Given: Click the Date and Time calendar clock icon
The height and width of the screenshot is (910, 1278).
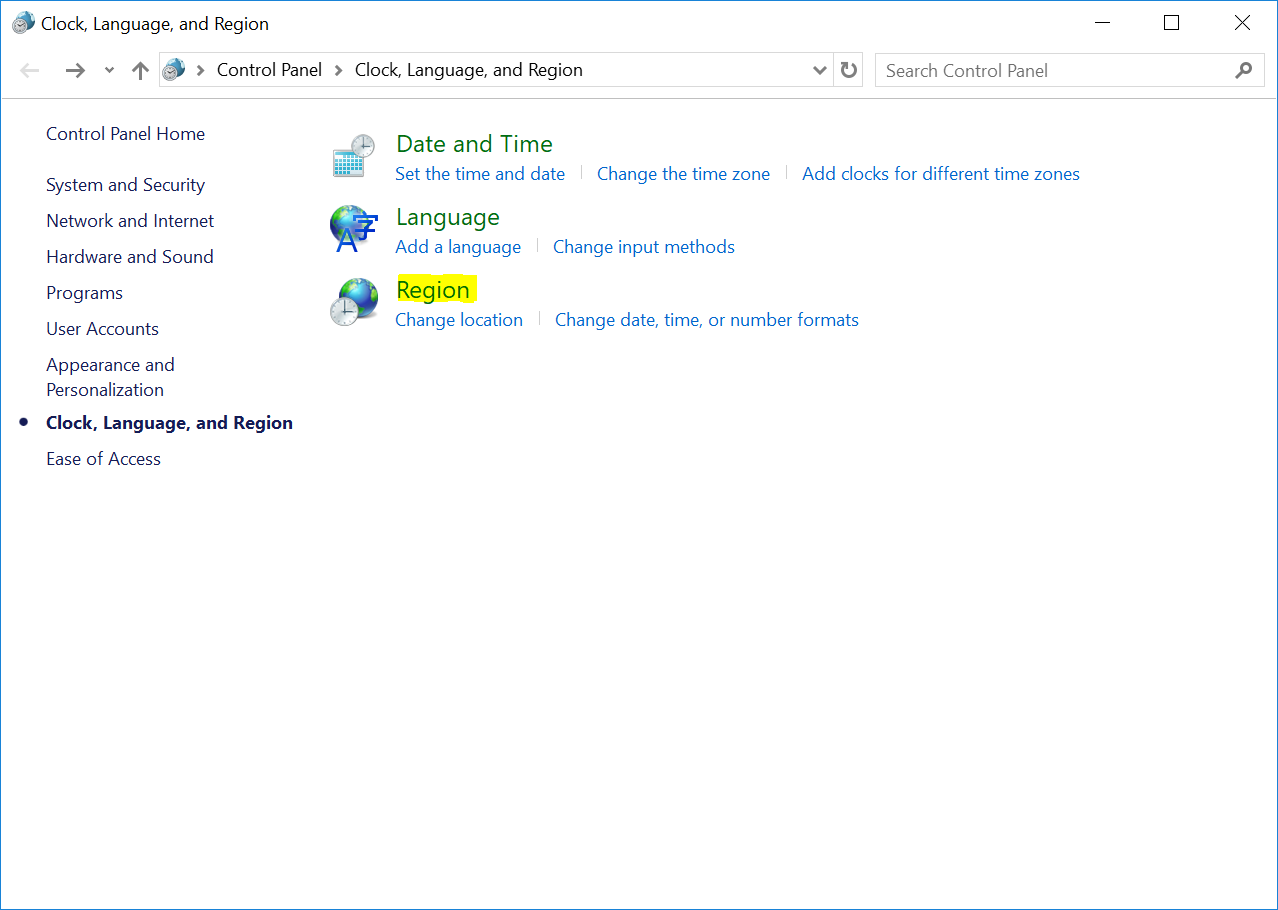Looking at the screenshot, I should pyautogui.click(x=354, y=157).
